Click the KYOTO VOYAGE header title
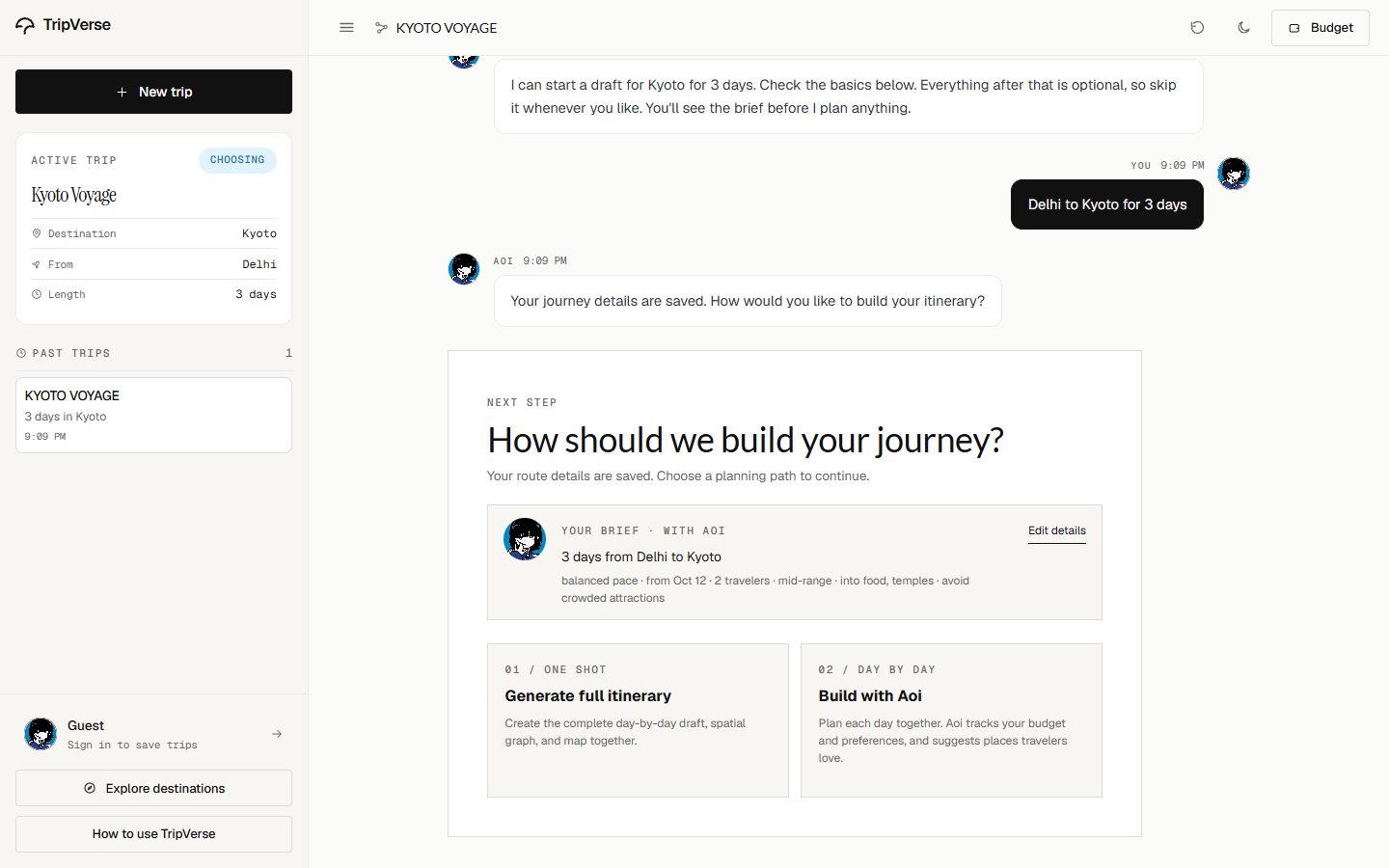Screen dimensions: 1389x868 (447, 28)
